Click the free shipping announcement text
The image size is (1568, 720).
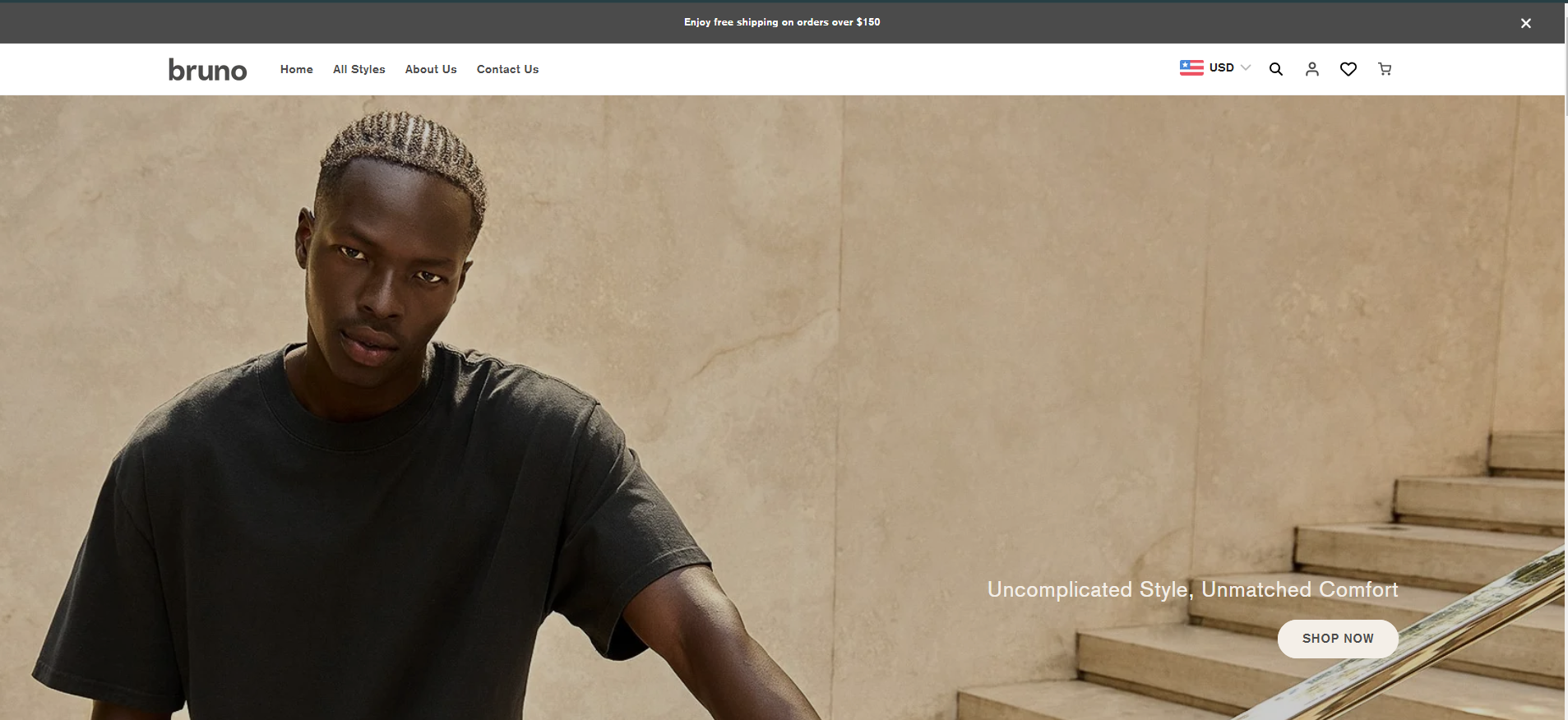coord(781,22)
